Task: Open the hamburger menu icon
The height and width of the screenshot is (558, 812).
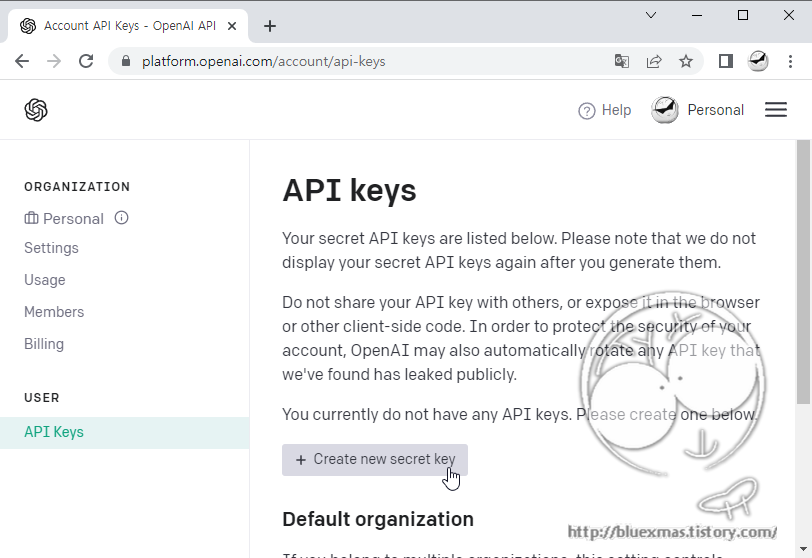Action: 776,110
